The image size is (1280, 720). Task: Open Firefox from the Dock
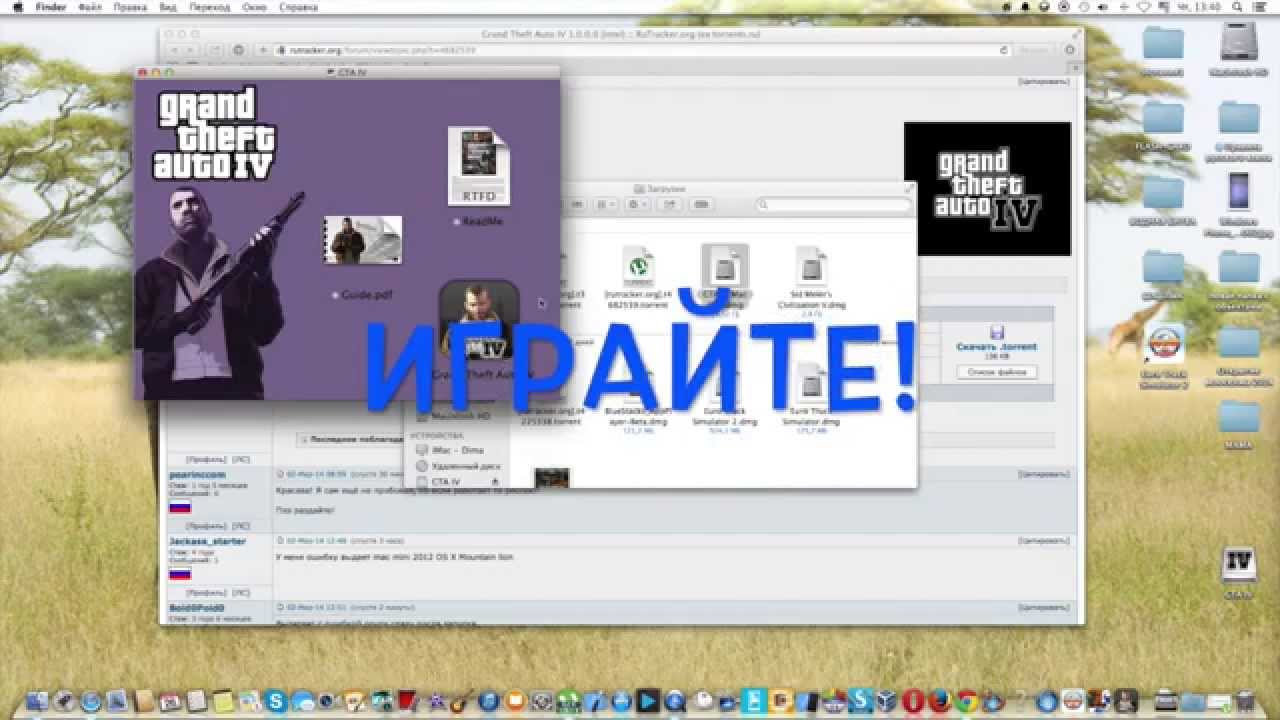(941, 702)
